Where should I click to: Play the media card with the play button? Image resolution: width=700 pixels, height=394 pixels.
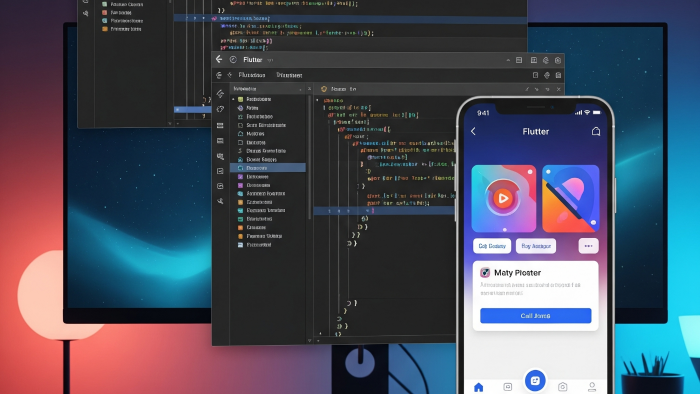[504, 198]
